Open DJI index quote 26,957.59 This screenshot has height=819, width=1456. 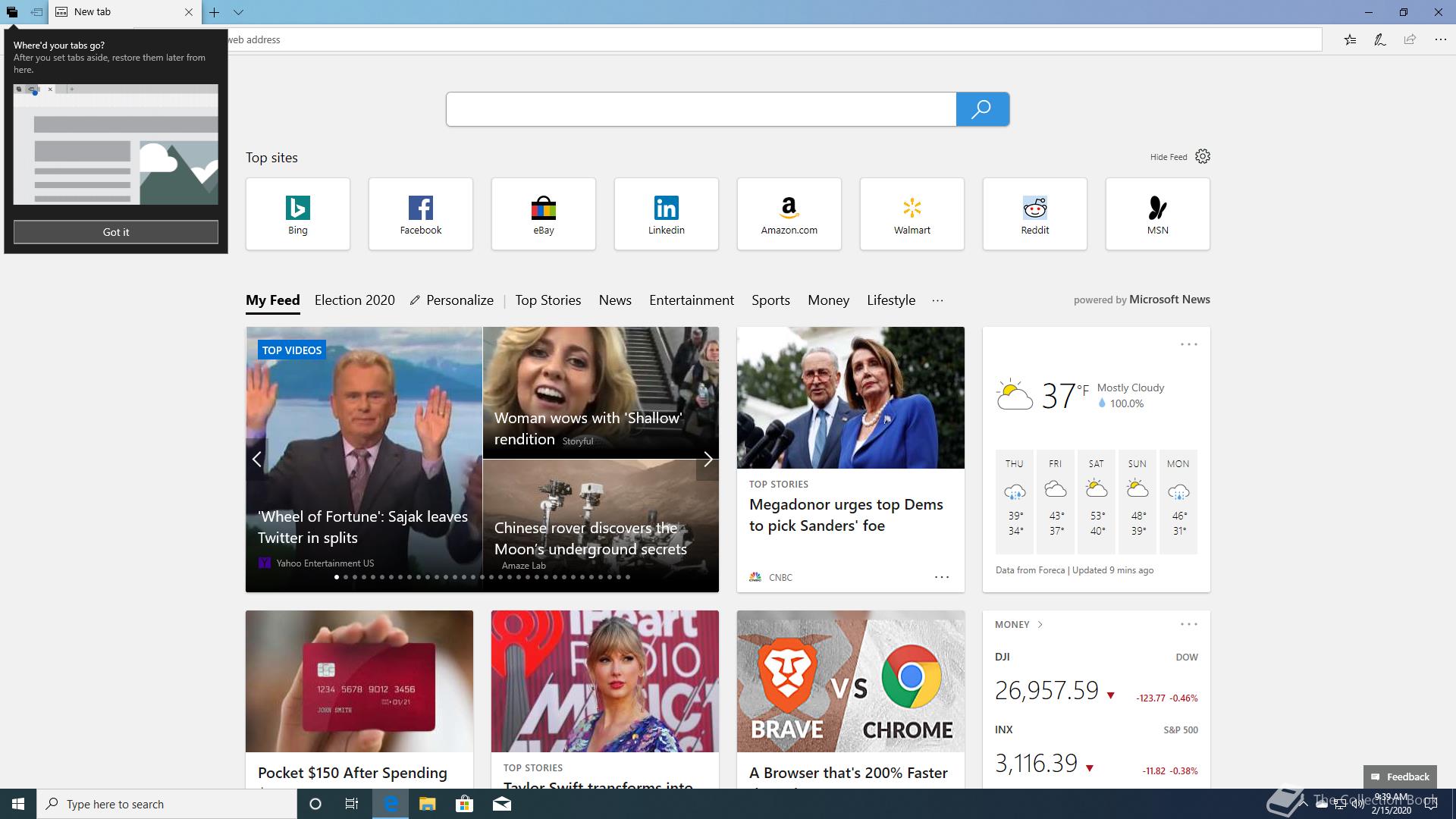pyautogui.click(x=1097, y=679)
